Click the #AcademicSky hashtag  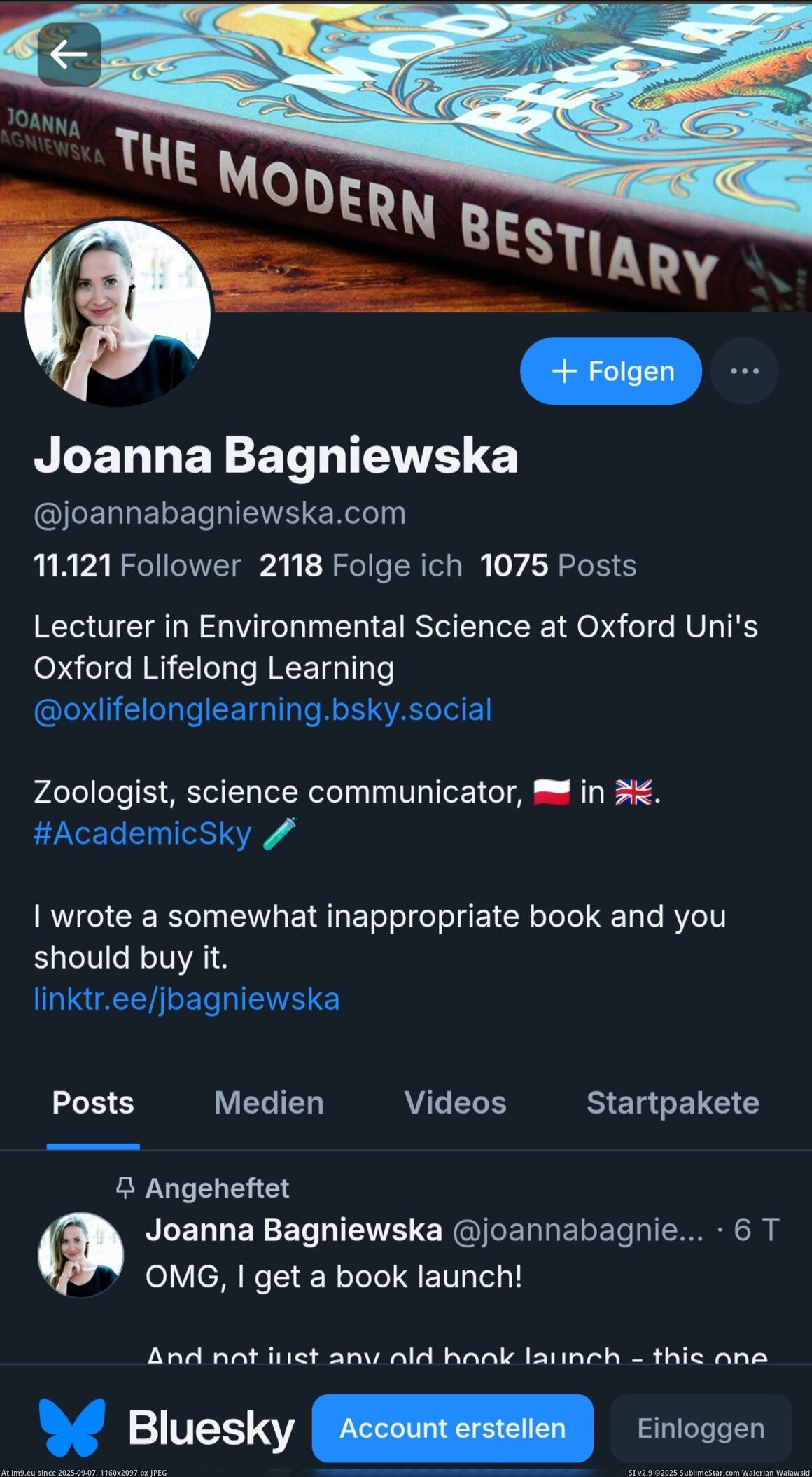click(x=143, y=833)
